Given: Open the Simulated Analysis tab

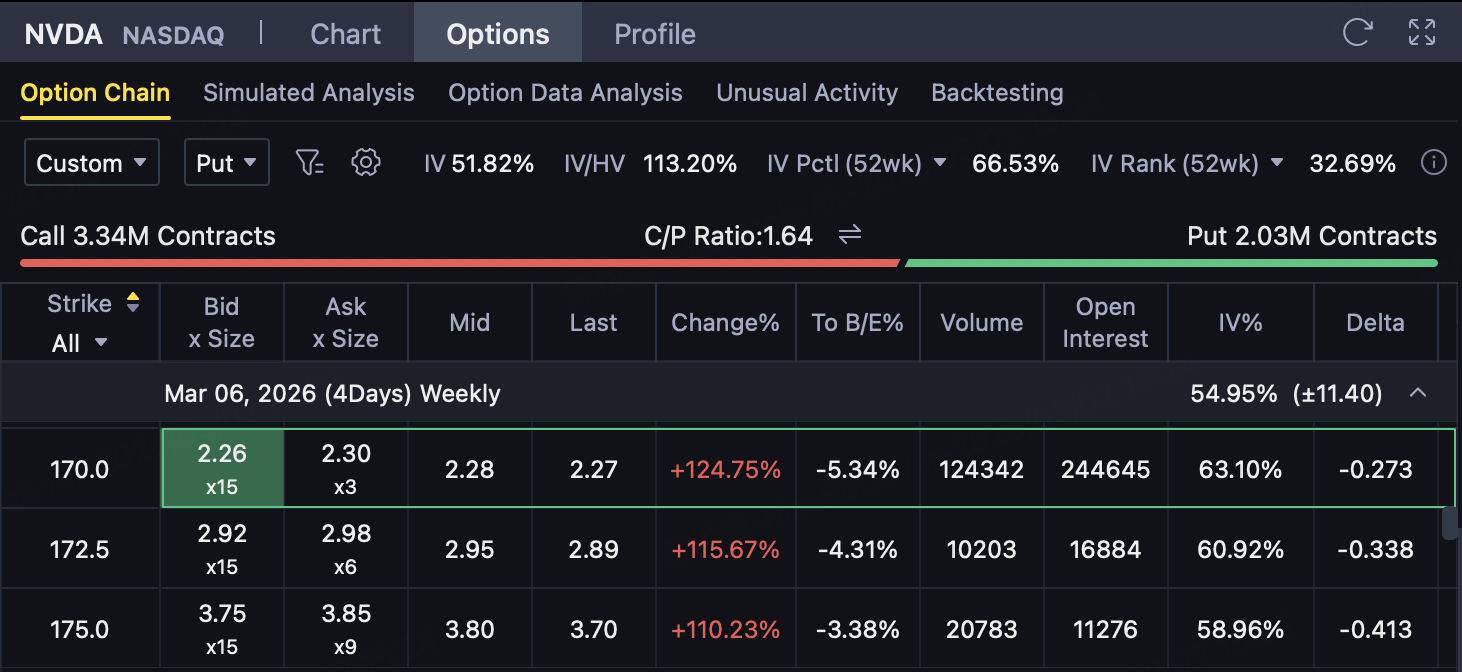Looking at the screenshot, I should click(x=308, y=93).
